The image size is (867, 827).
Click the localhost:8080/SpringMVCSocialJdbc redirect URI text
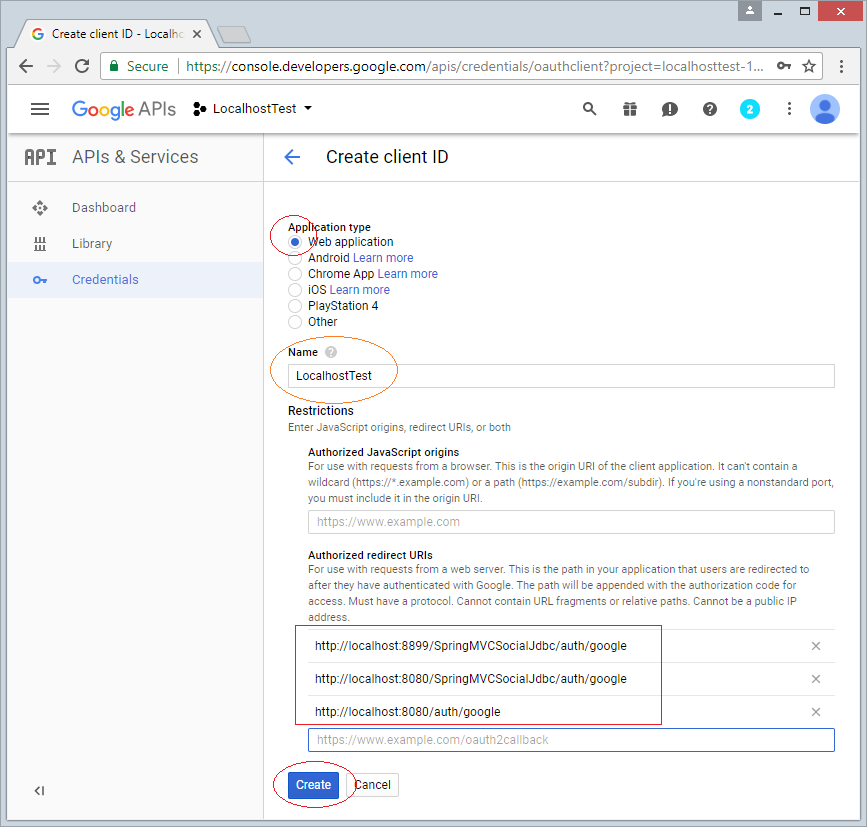pyautogui.click(x=471, y=679)
